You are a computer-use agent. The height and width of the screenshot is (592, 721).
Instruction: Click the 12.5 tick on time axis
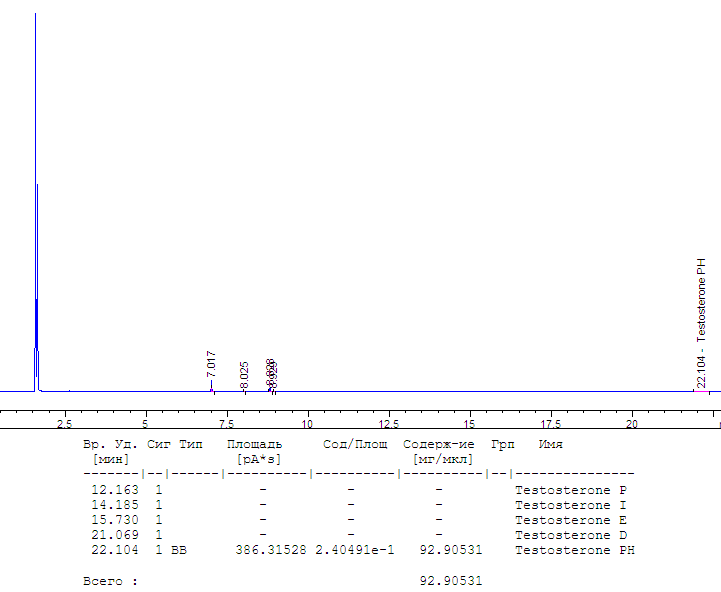[x=388, y=424]
